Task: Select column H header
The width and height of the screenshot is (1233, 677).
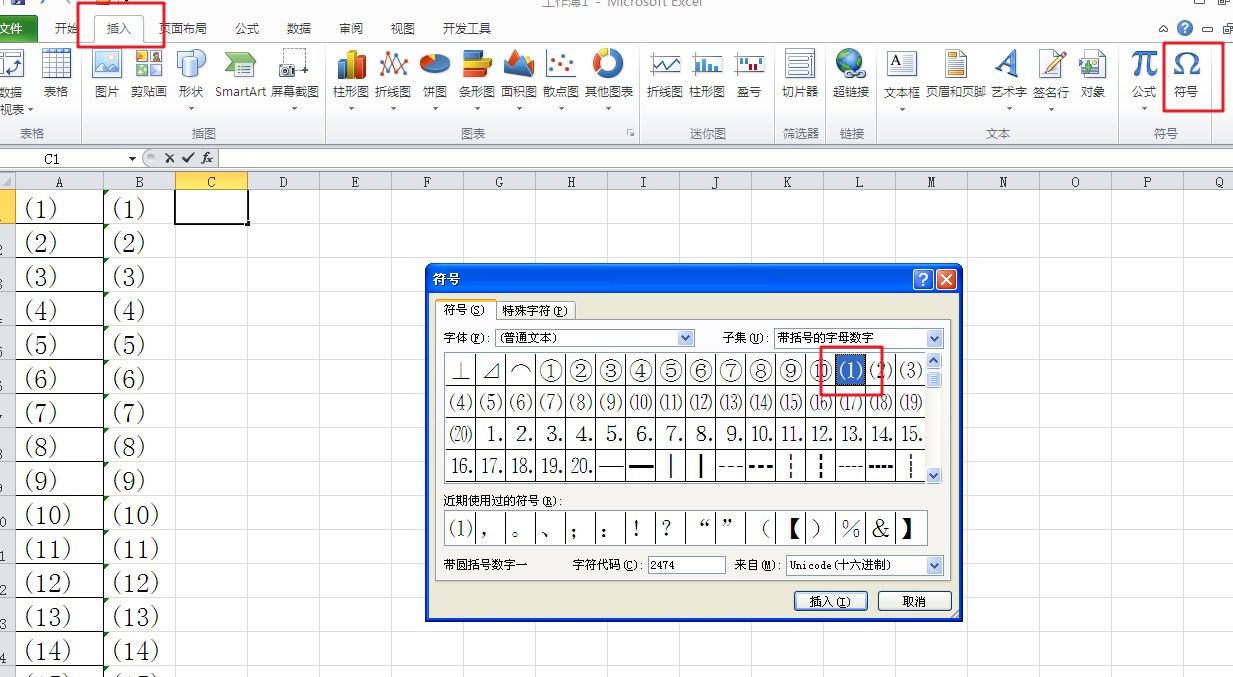Action: point(571,181)
